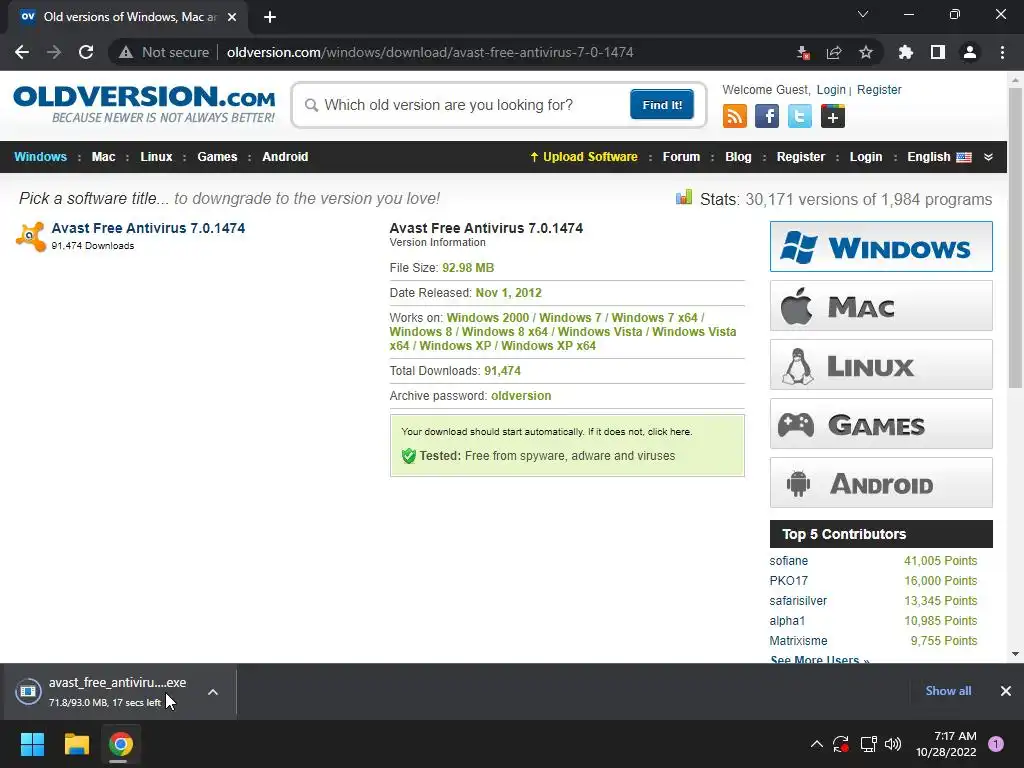Click the Chrome taskbar icon
Viewport: 1024px width, 768px height.
121,744
